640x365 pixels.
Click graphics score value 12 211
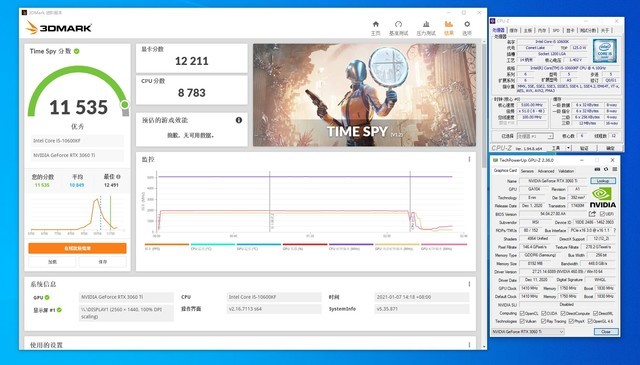coord(191,61)
